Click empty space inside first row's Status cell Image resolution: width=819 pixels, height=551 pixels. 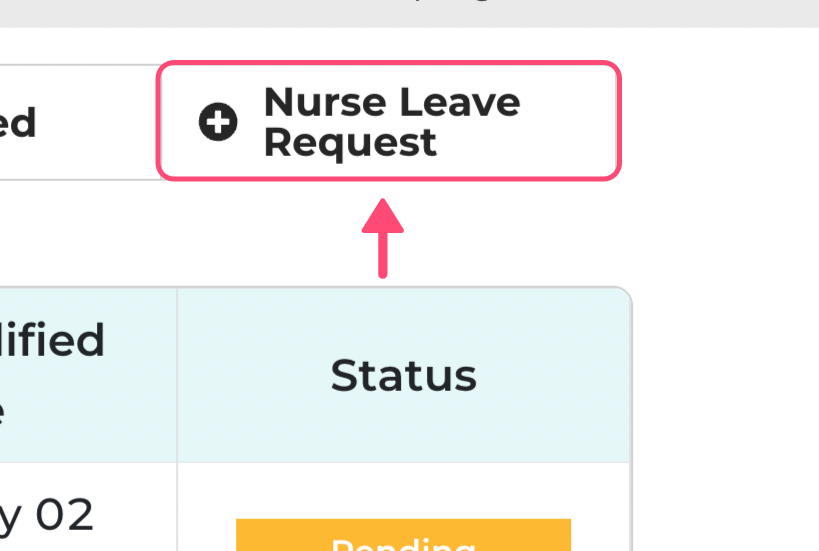click(x=403, y=489)
